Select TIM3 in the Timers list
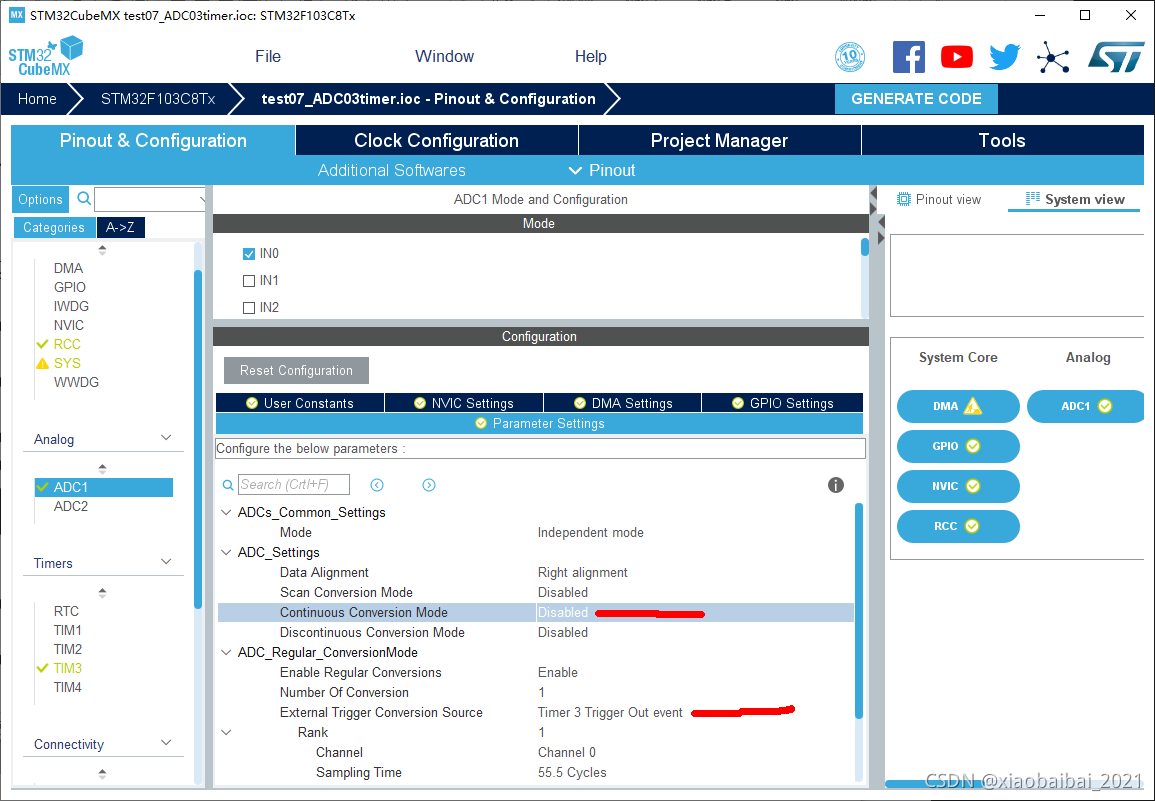Image resolution: width=1155 pixels, height=801 pixels. pyautogui.click(x=67, y=668)
